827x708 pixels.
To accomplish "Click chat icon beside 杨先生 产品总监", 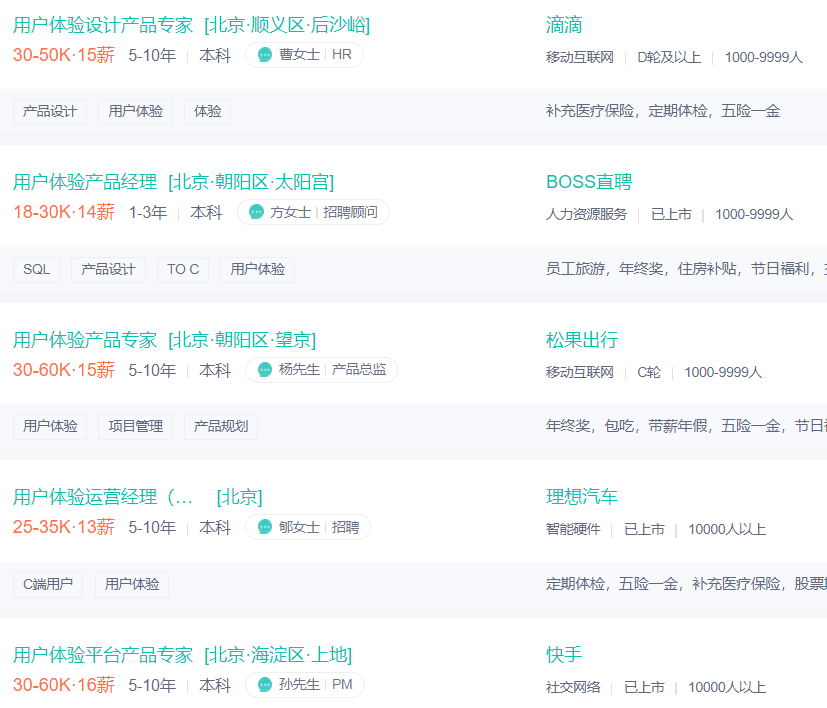I will point(265,370).
